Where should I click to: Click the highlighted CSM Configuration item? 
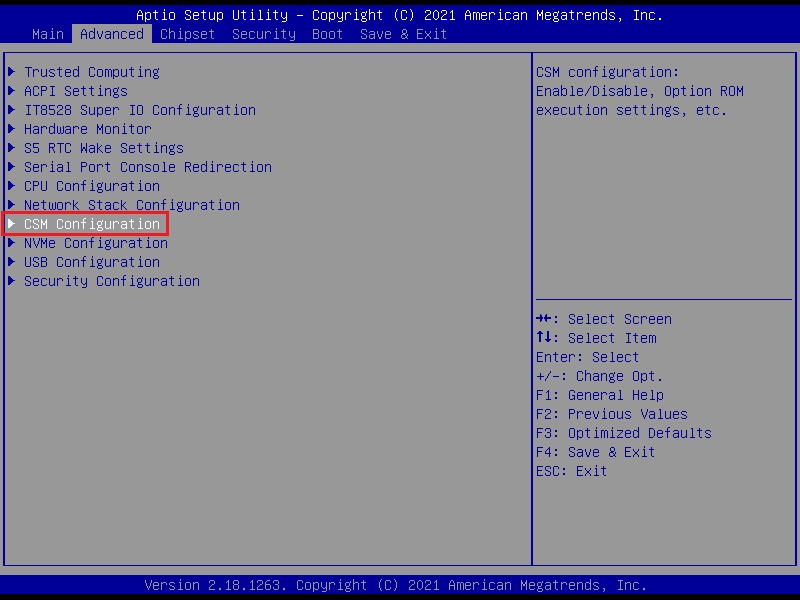pyautogui.click(x=91, y=224)
